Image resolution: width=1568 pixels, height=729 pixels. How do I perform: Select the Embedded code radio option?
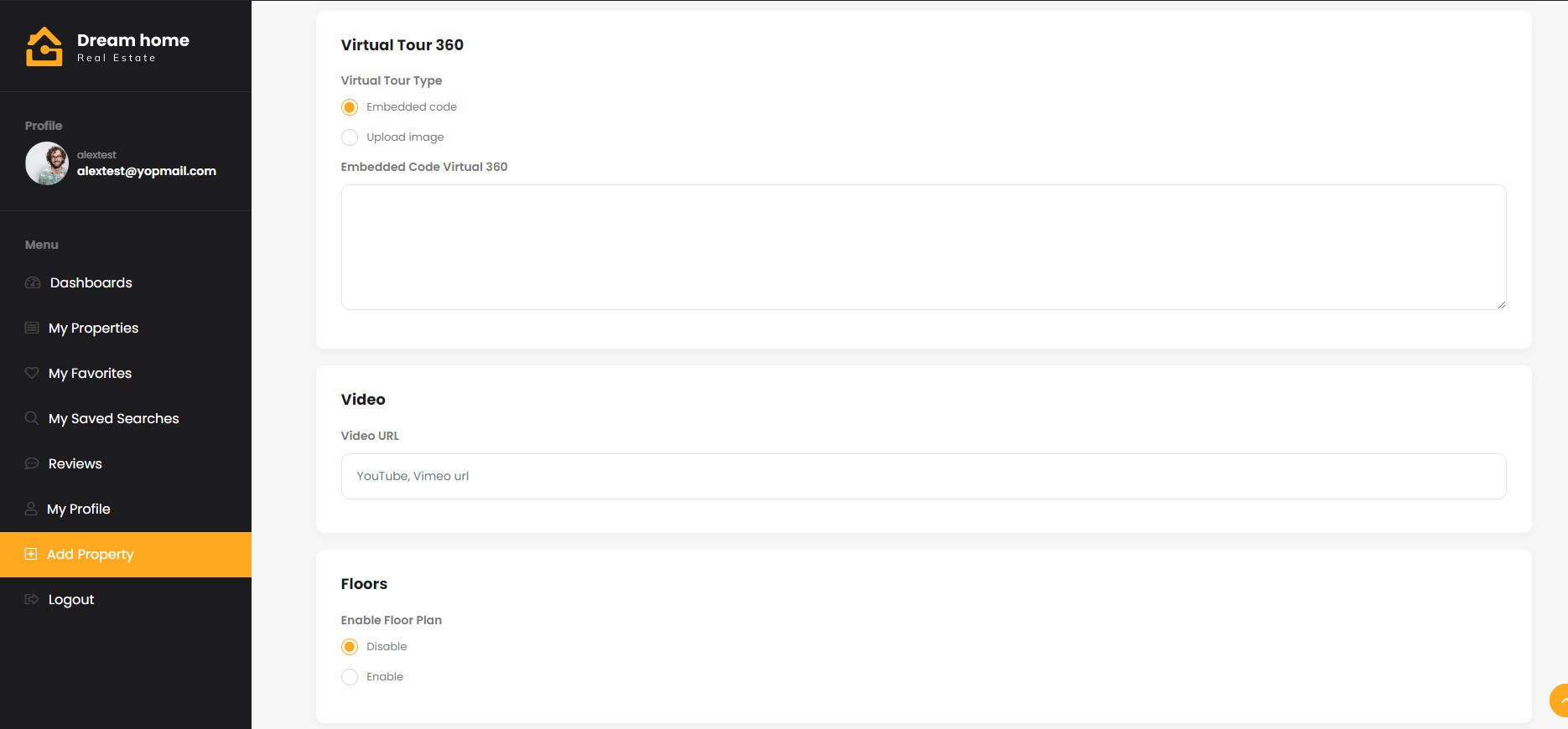350,107
